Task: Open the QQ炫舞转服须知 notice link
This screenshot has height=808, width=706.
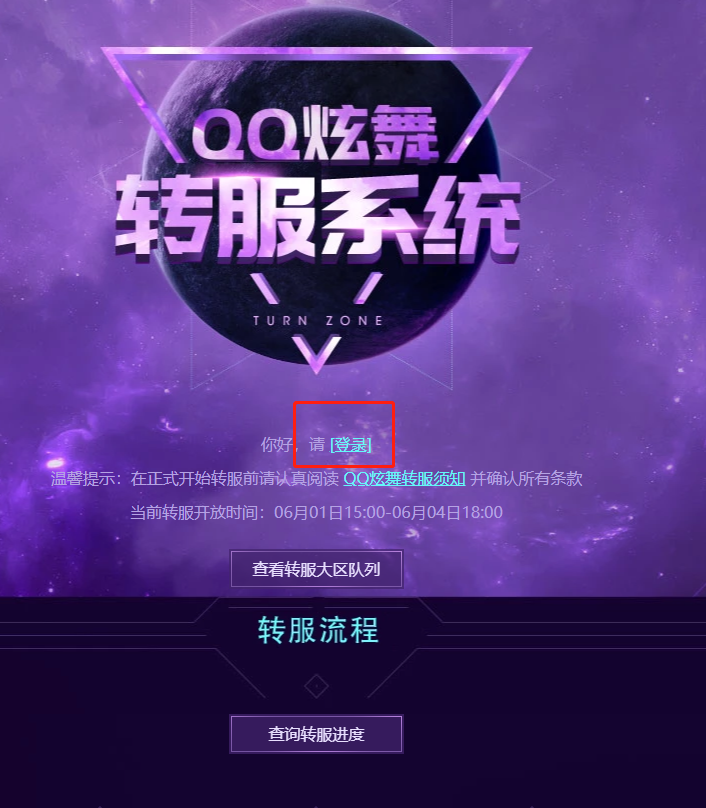Action: 404,479
